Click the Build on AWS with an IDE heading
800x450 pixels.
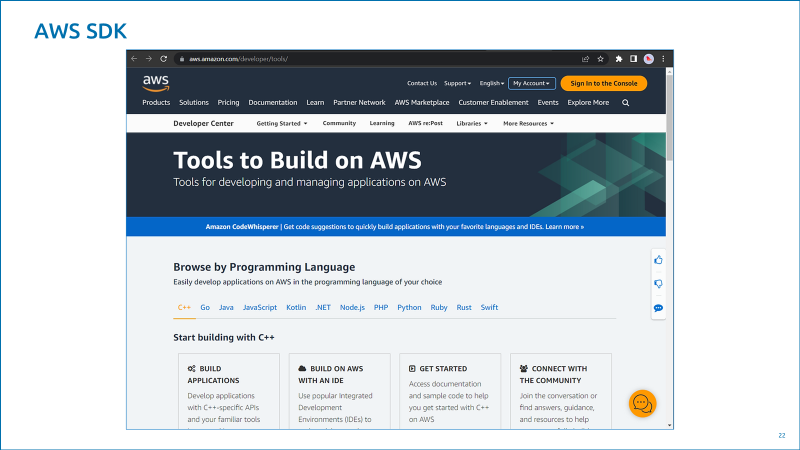331,374
